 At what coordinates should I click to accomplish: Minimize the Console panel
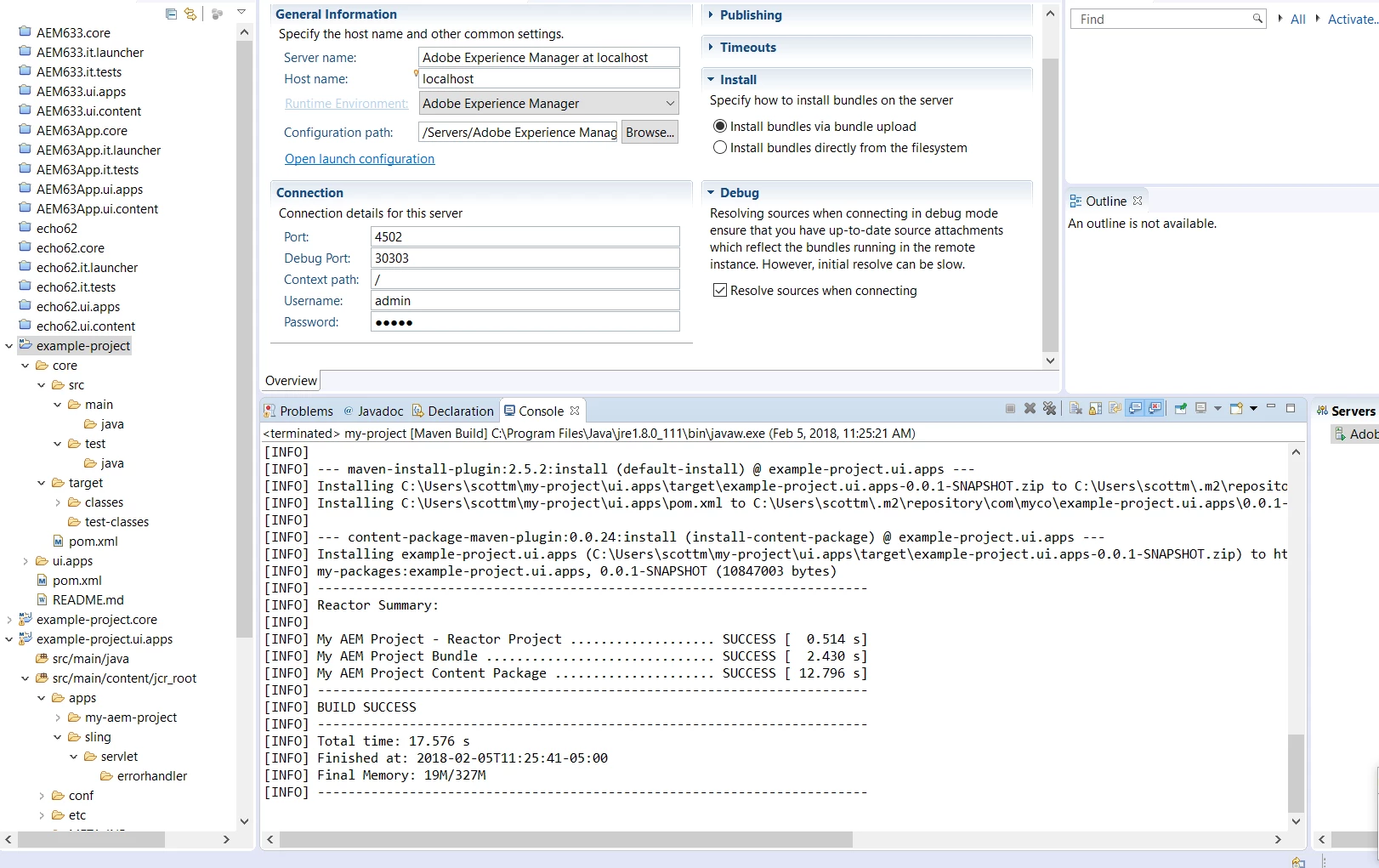tap(1271, 407)
